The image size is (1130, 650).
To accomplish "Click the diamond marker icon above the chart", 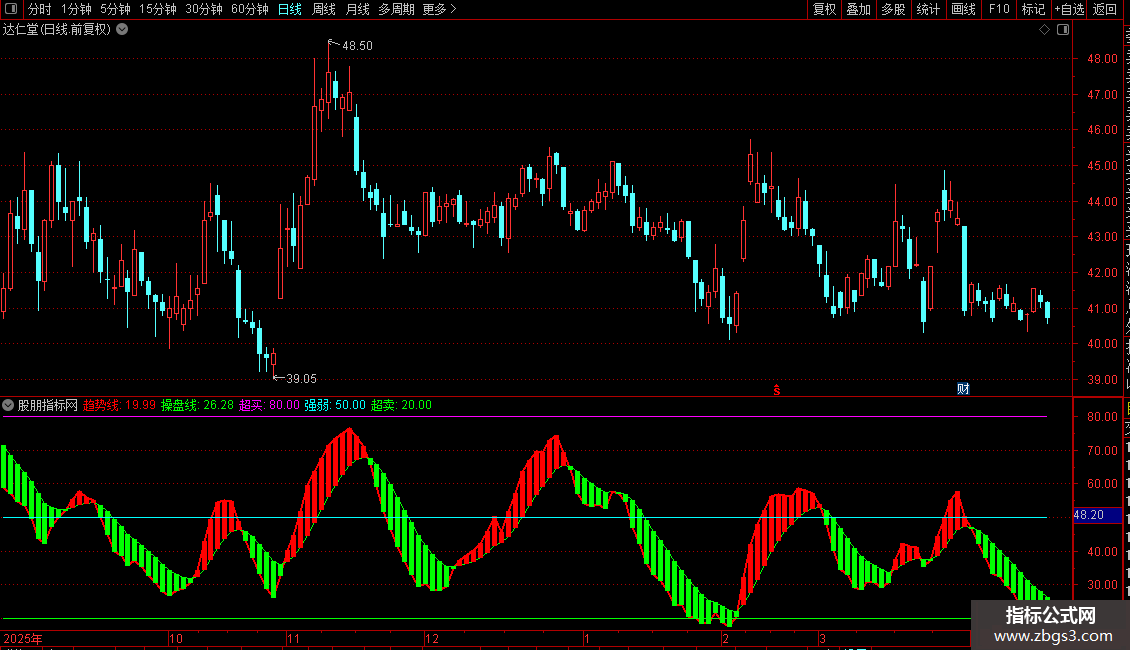I will click(1044, 30).
